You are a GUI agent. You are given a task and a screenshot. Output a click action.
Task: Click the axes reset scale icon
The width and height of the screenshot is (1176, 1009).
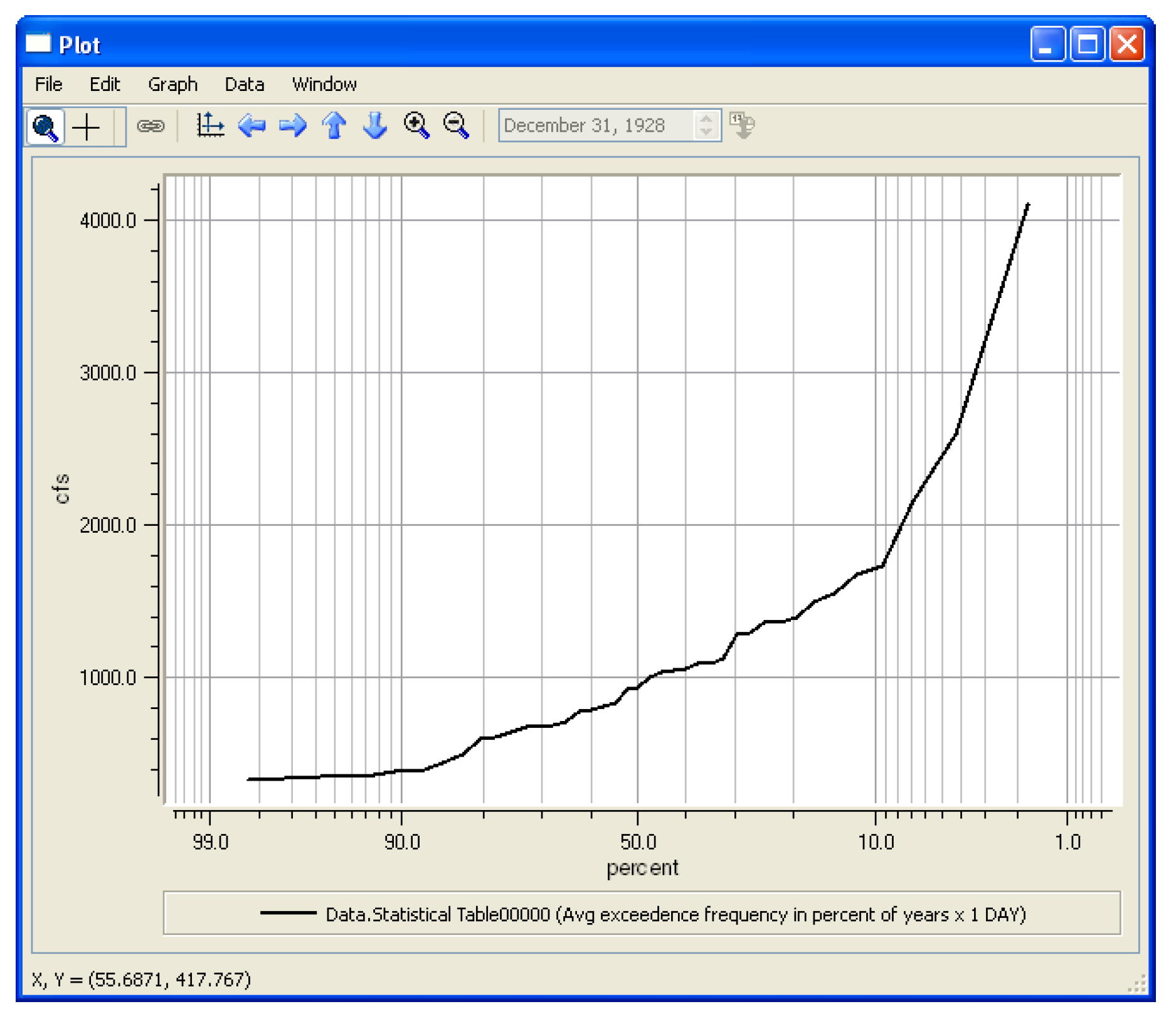[210, 126]
